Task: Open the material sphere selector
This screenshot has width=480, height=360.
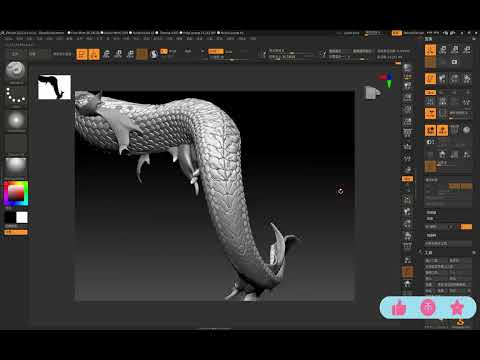Action: pyautogui.click(x=15, y=166)
